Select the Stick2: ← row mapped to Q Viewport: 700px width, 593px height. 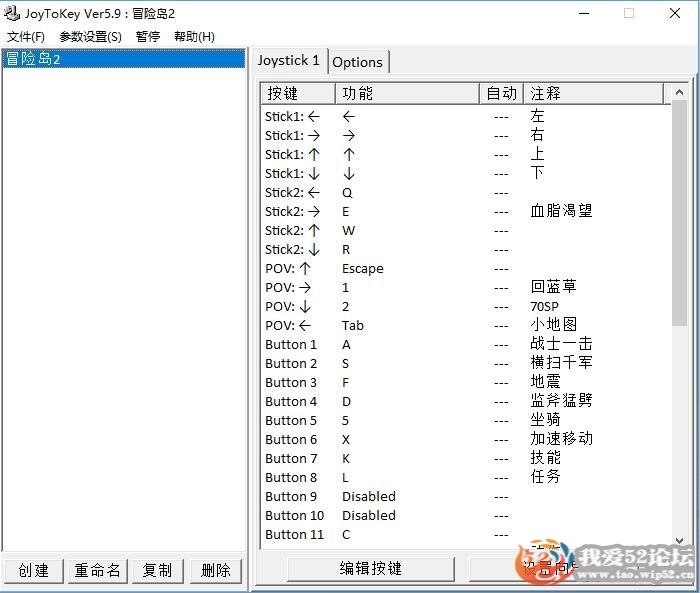click(x=466, y=192)
